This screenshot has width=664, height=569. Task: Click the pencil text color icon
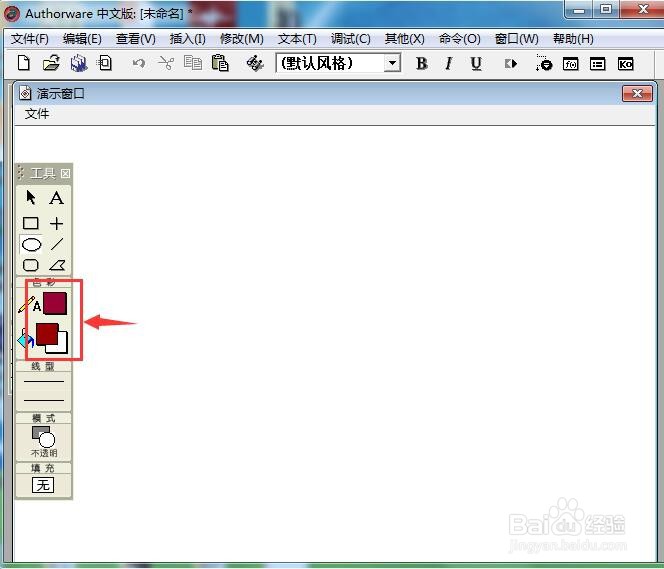pos(29,305)
